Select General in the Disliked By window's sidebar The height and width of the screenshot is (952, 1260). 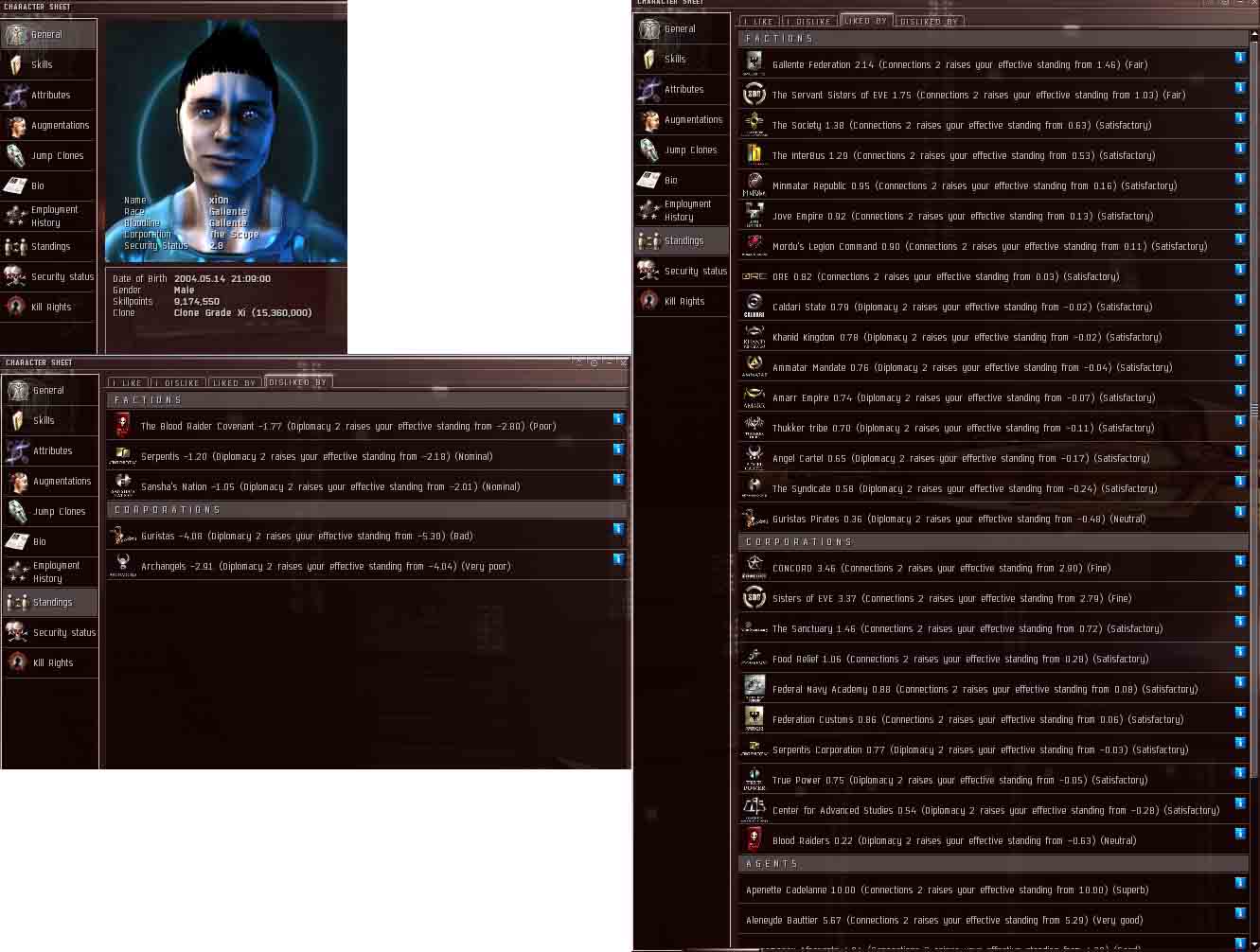pos(50,390)
